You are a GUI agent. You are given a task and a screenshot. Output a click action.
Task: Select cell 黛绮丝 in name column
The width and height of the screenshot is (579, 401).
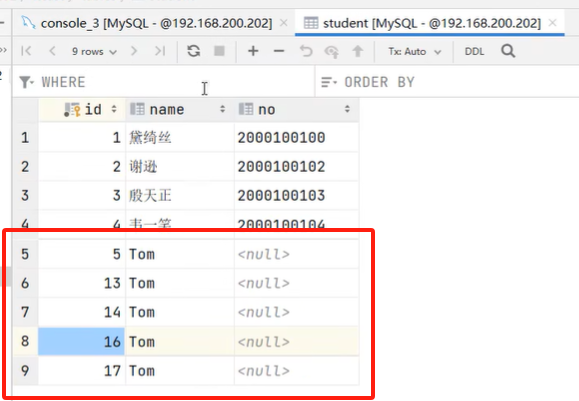pyautogui.click(x=180, y=138)
